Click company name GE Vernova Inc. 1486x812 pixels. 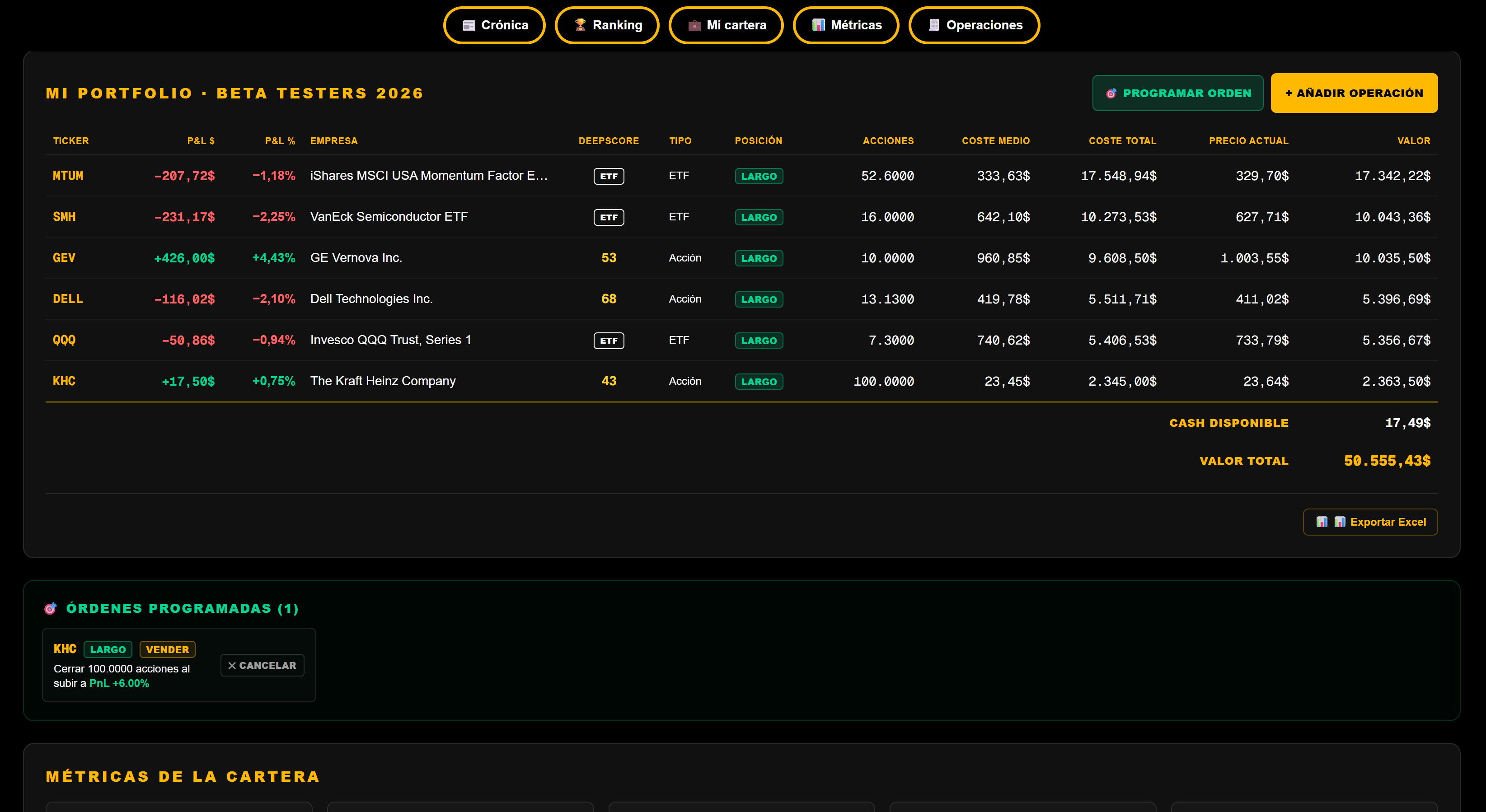coord(356,258)
